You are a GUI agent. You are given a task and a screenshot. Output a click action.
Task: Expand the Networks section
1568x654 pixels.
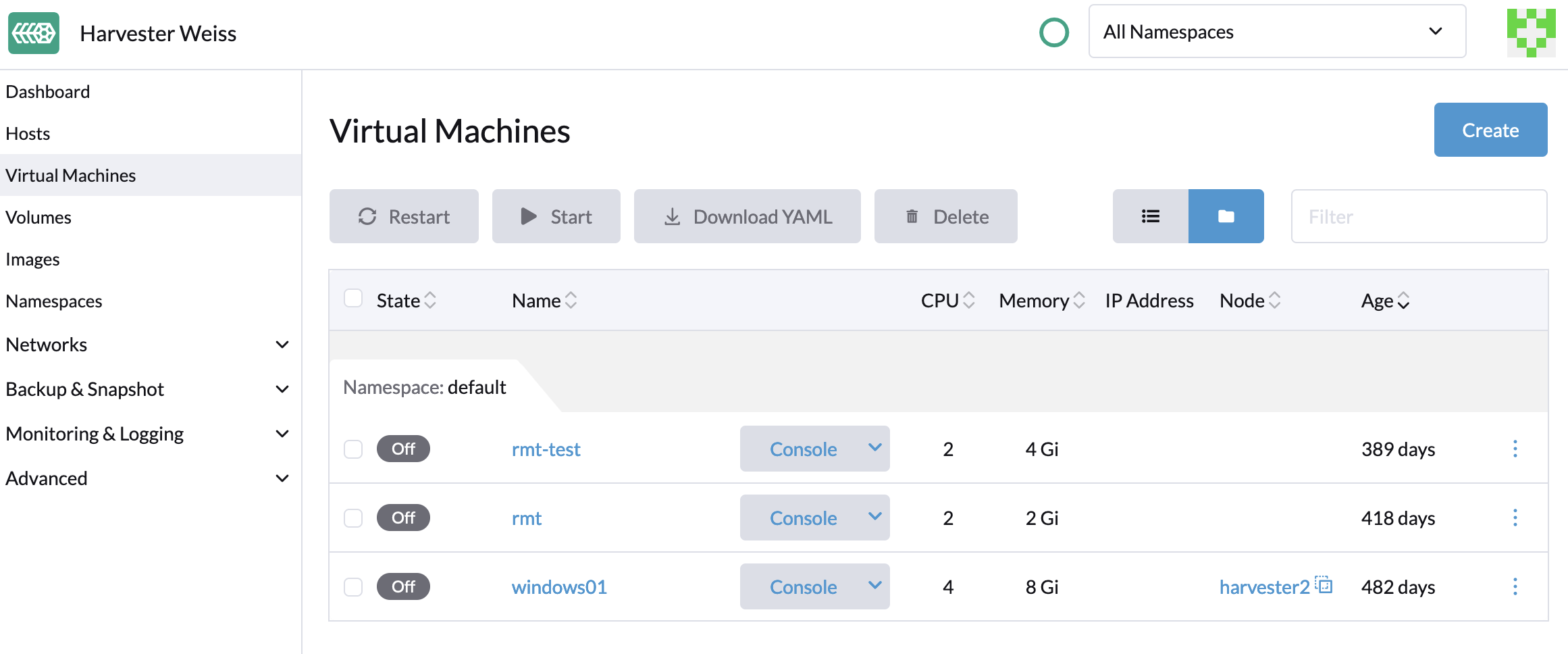pyautogui.click(x=47, y=345)
